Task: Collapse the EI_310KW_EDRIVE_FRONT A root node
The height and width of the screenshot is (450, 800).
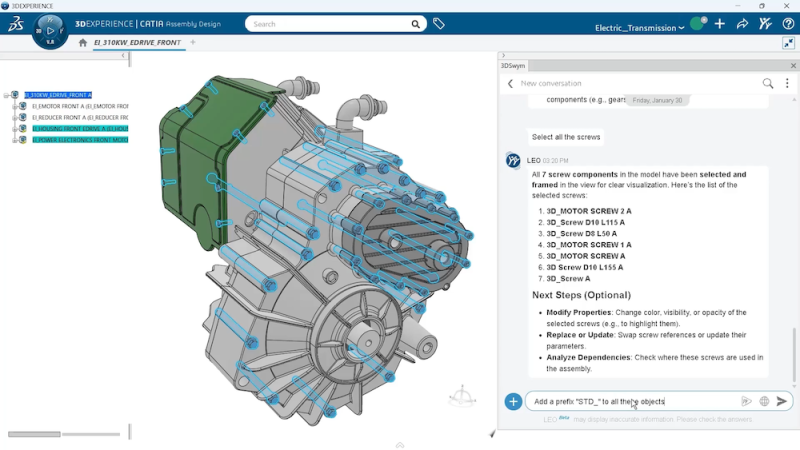Action: 6,95
